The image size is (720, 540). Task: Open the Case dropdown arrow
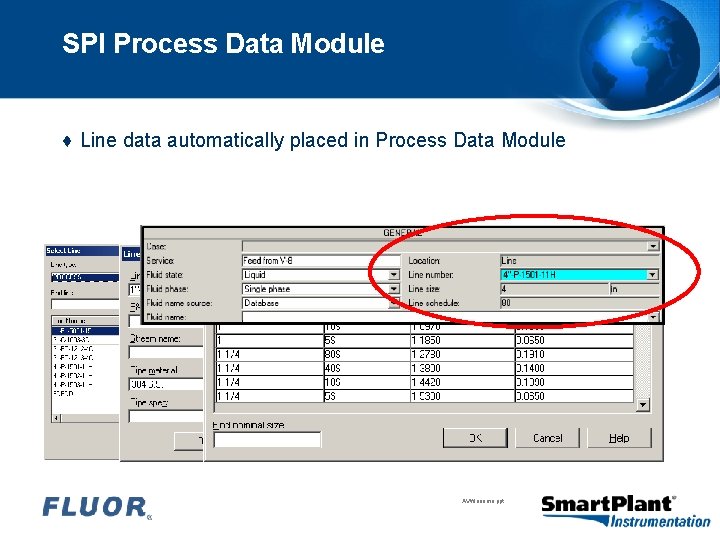click(x=652, y=246)
